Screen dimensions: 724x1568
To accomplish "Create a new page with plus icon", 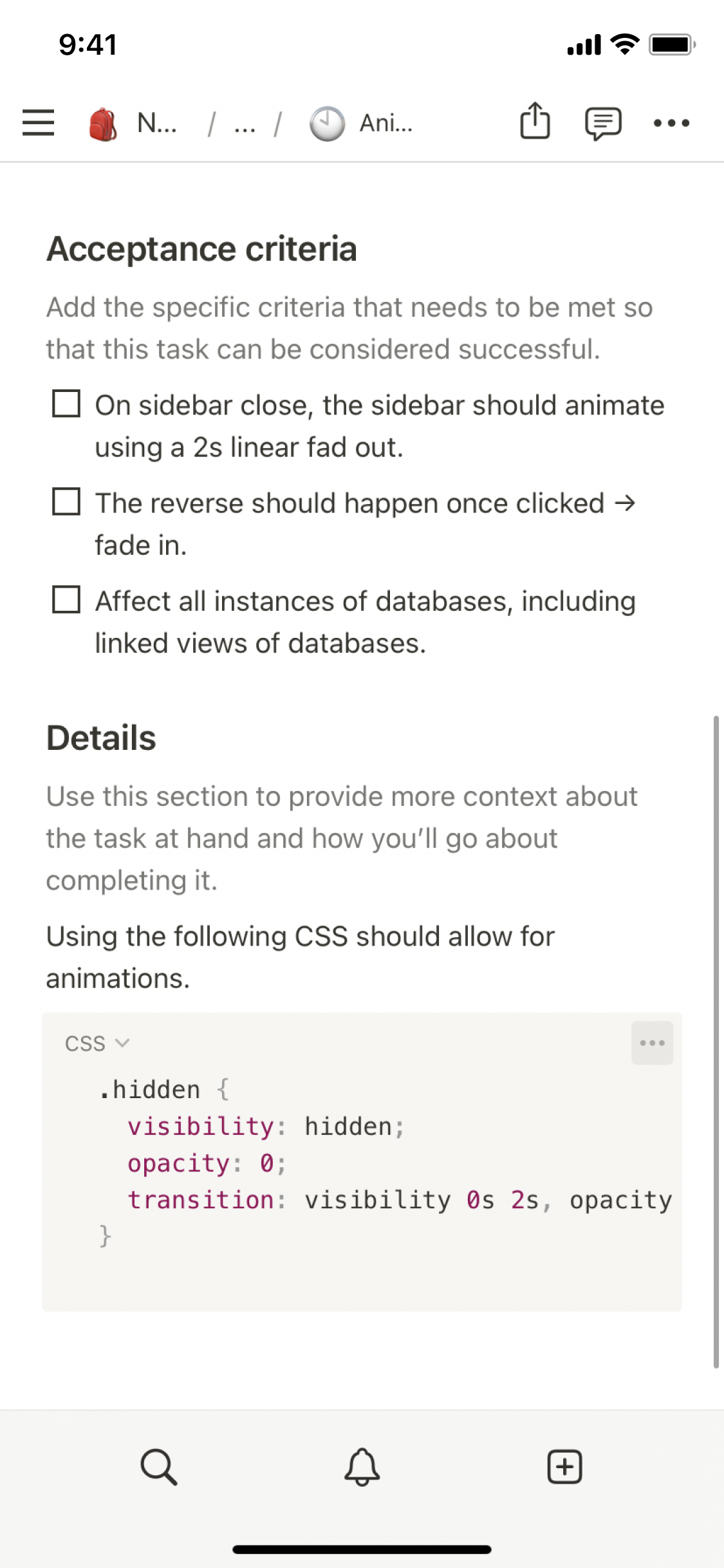I will (x=564, y=1467).
